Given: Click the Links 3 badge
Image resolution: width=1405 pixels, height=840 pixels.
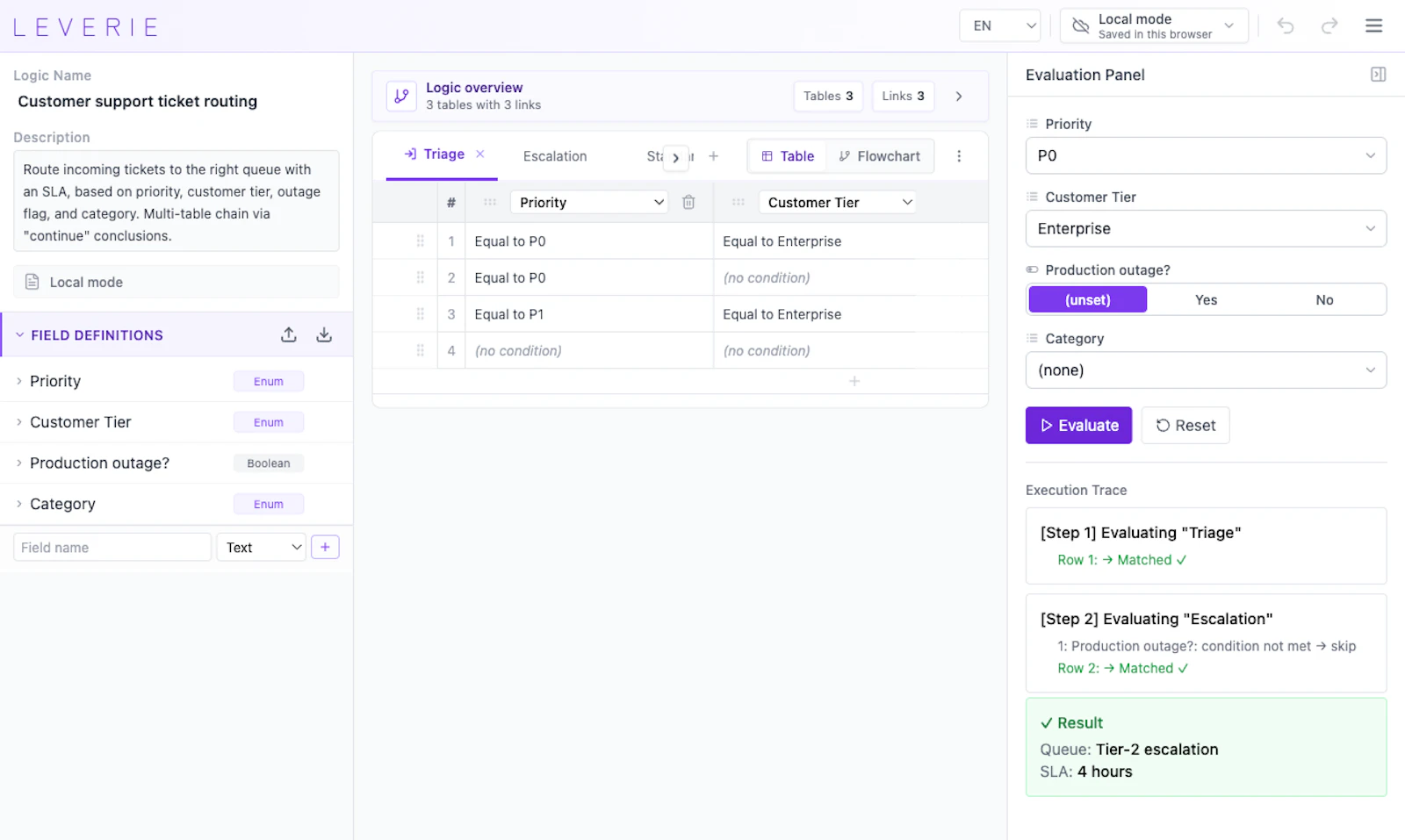Looking at the screenshot, I should point(903,96).
